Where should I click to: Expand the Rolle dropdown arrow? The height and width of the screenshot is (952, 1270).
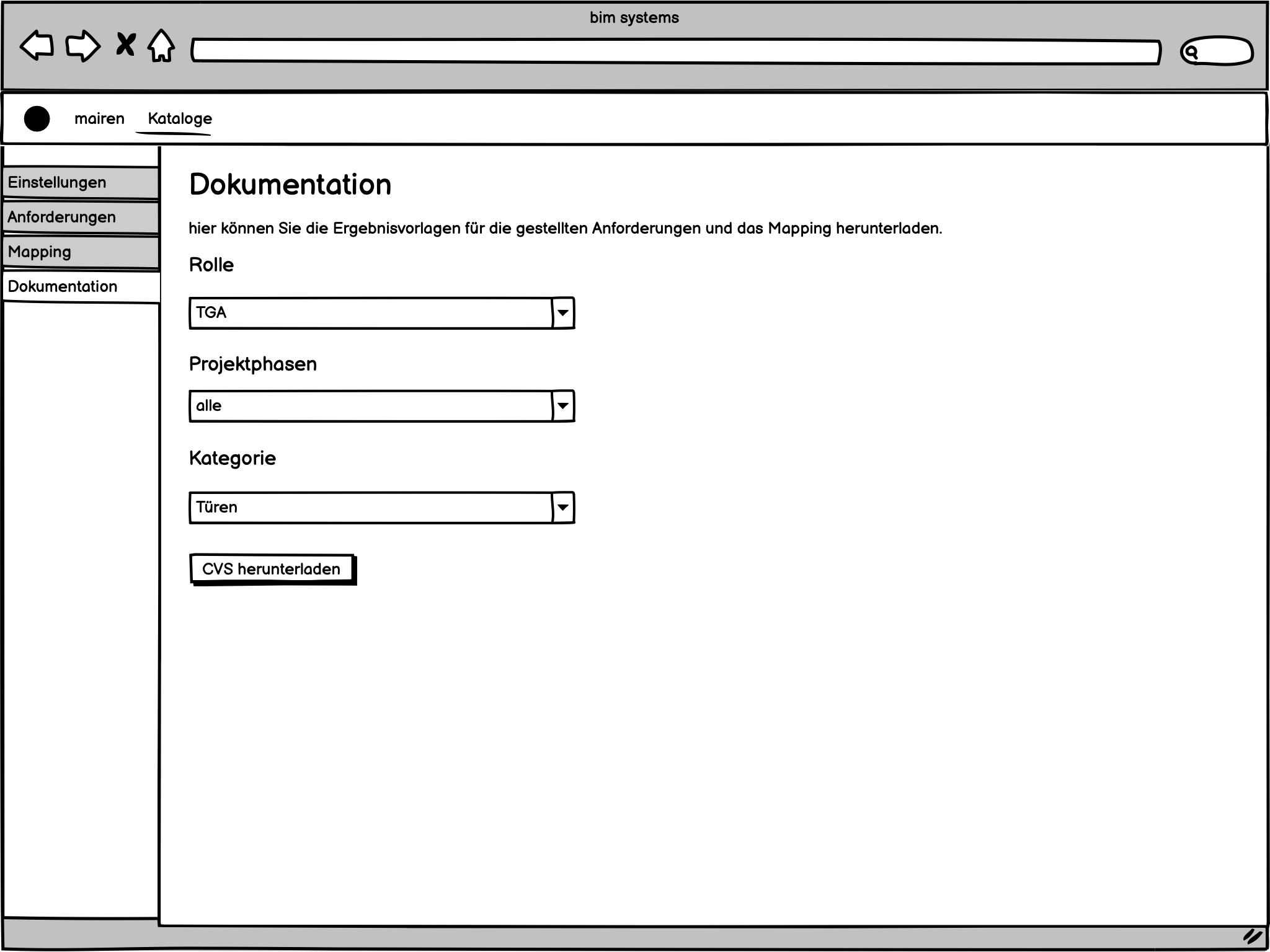[x=562, y=313]
